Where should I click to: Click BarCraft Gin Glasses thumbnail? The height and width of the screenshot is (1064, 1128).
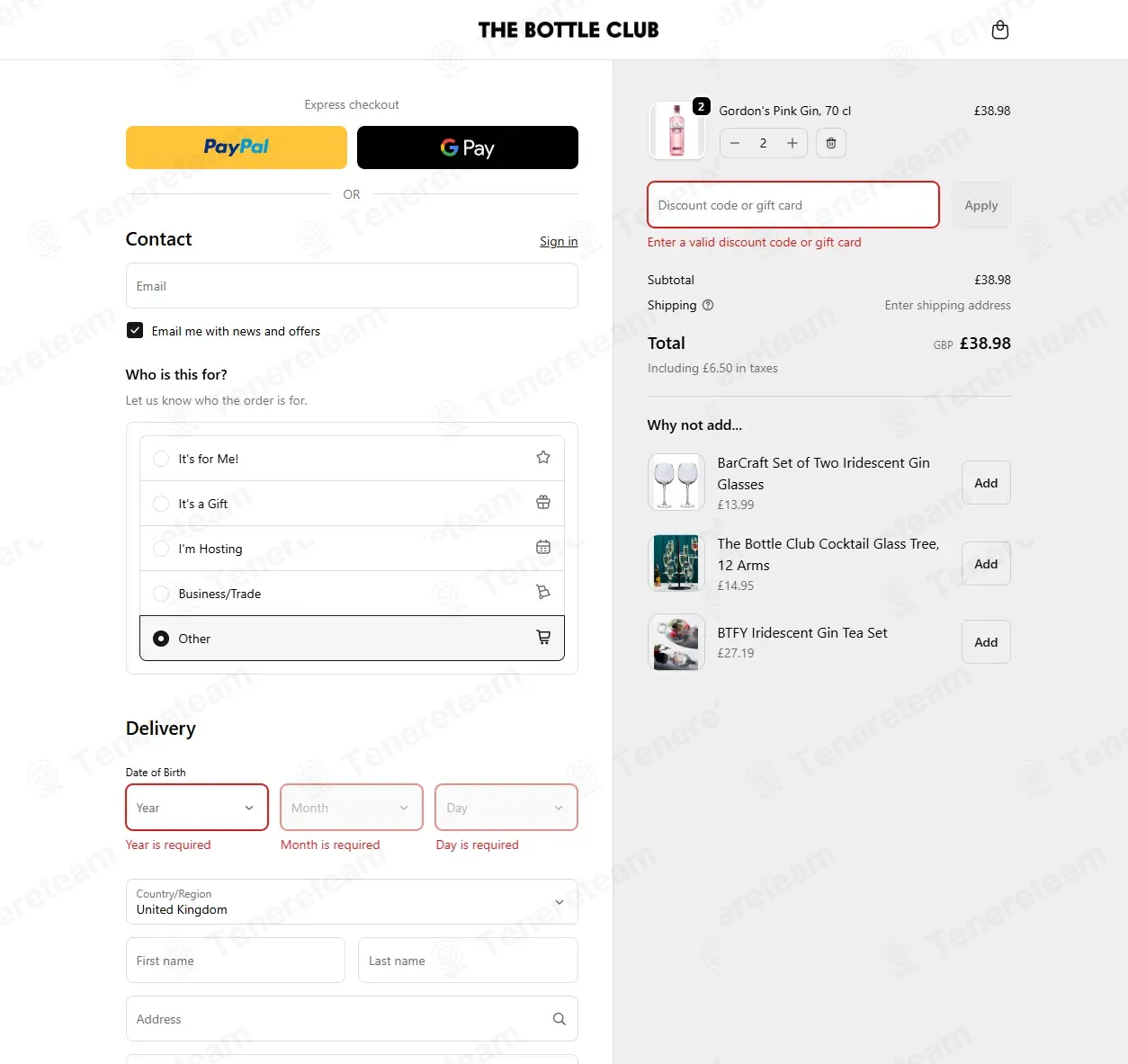[676, 482]
